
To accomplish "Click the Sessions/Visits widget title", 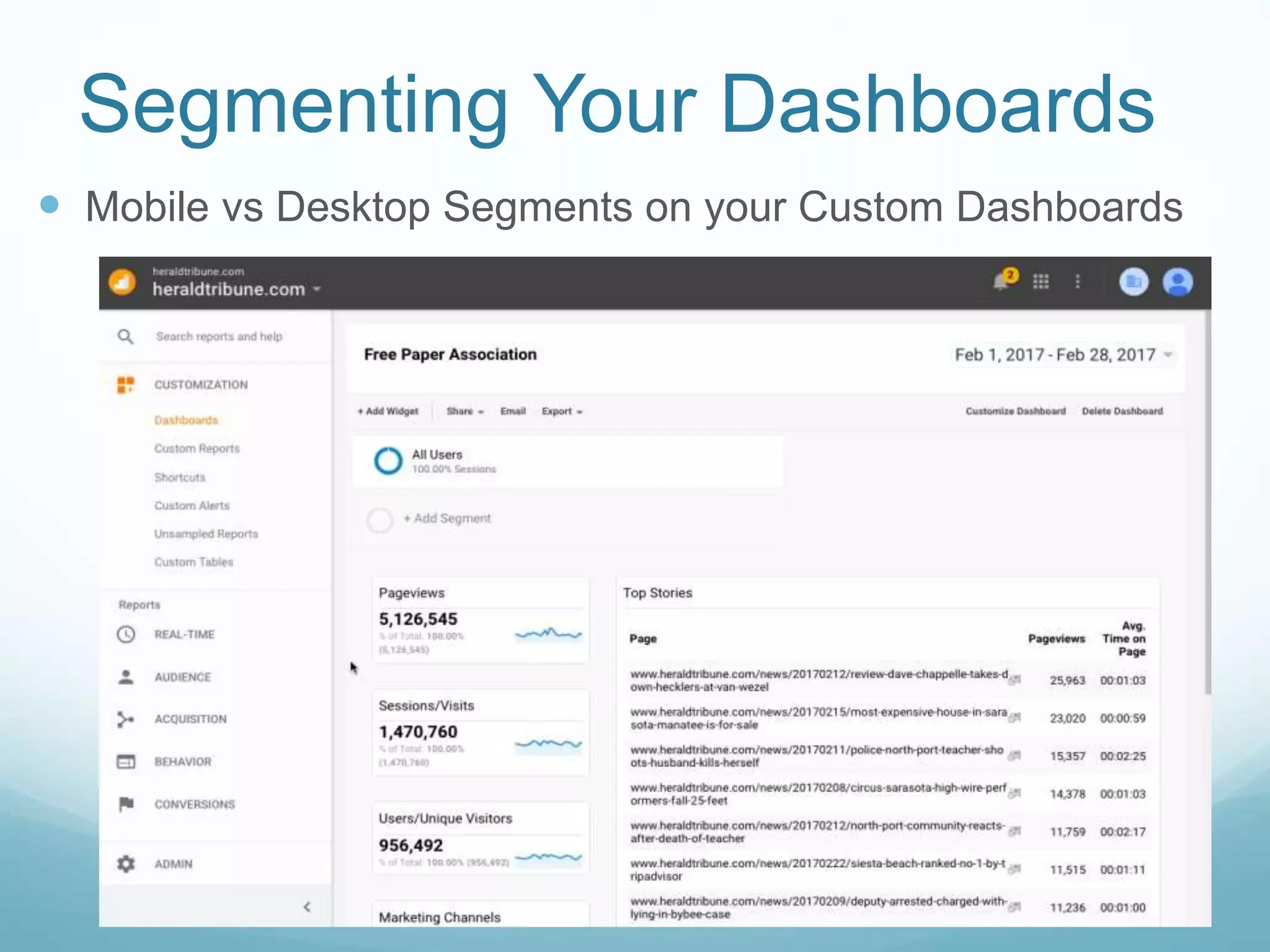I will pyautogui.click(x=427, y=705).
